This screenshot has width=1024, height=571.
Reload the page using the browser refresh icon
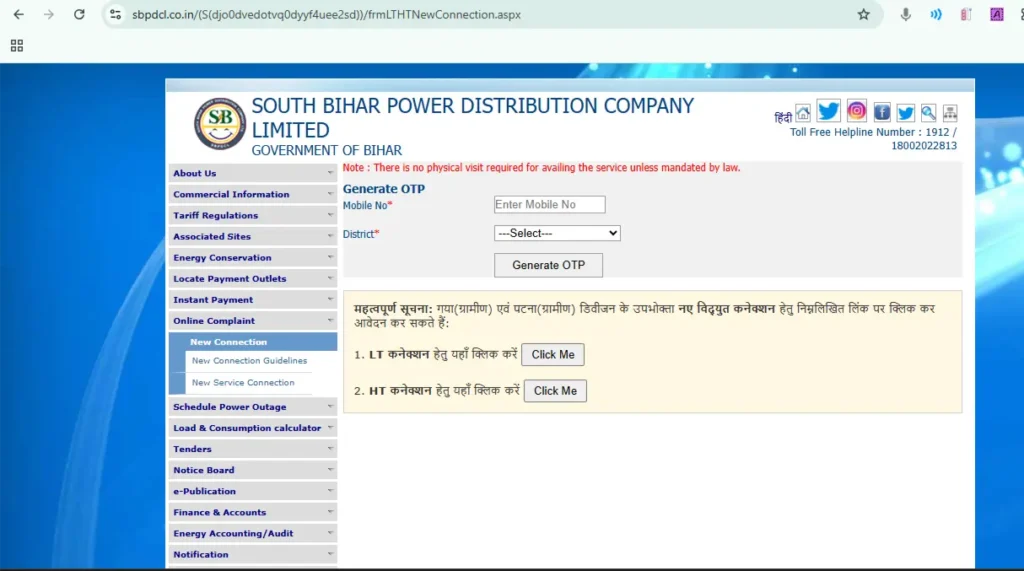click(x=79, y=15)
